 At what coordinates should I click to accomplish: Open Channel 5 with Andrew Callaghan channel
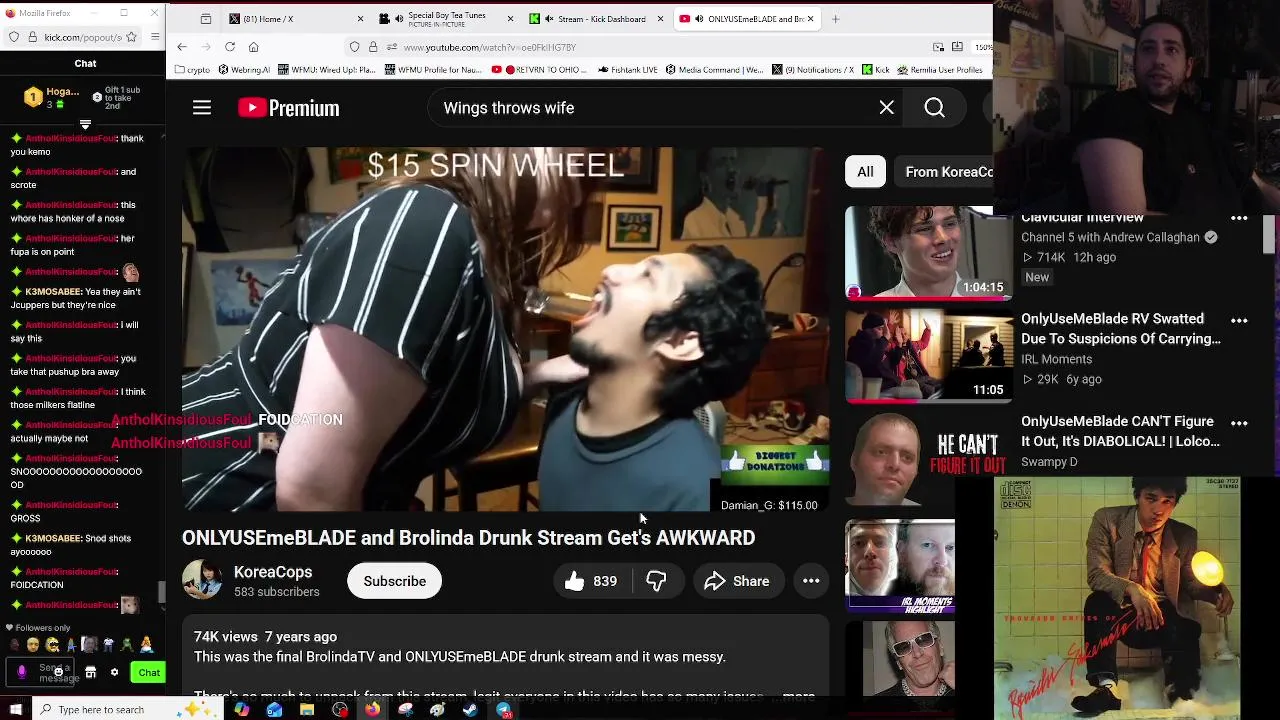coord(1110,238)
